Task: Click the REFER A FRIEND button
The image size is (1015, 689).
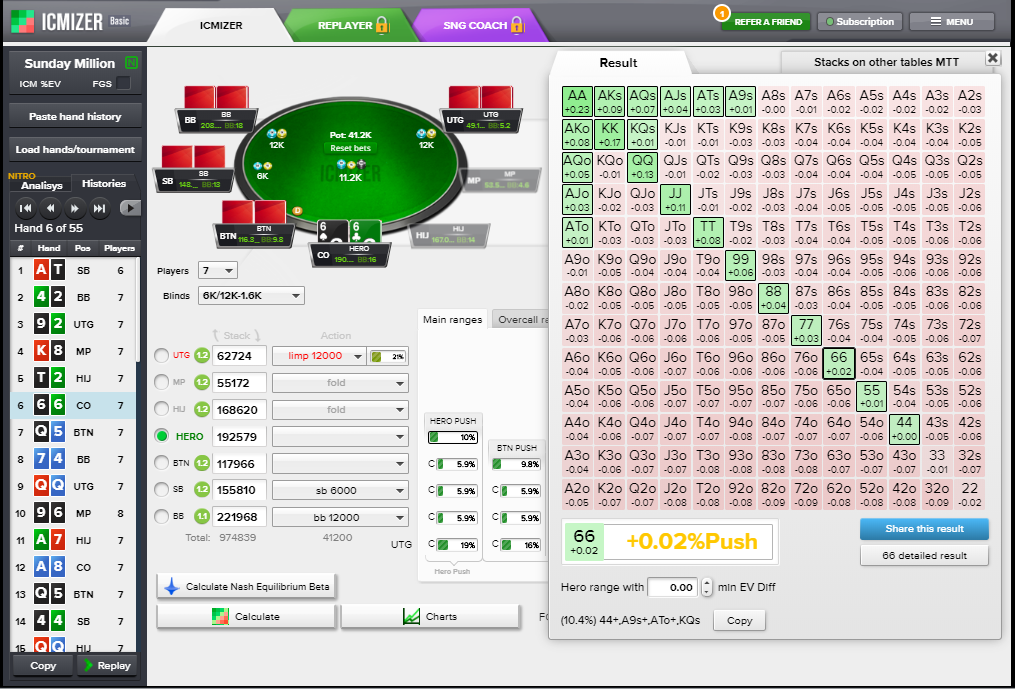Action: [768, 21]
